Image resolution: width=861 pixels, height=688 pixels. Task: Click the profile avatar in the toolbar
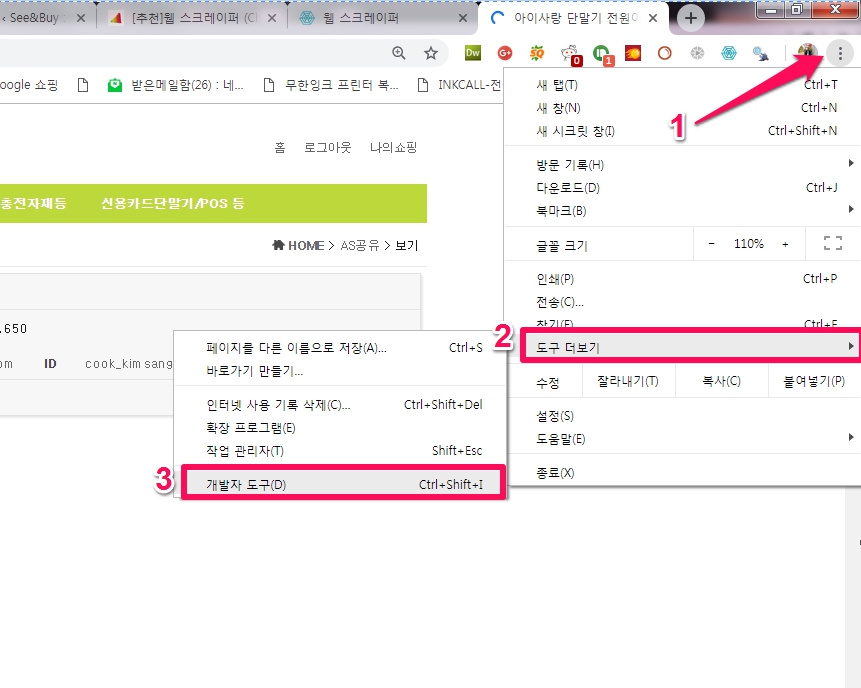808,53
